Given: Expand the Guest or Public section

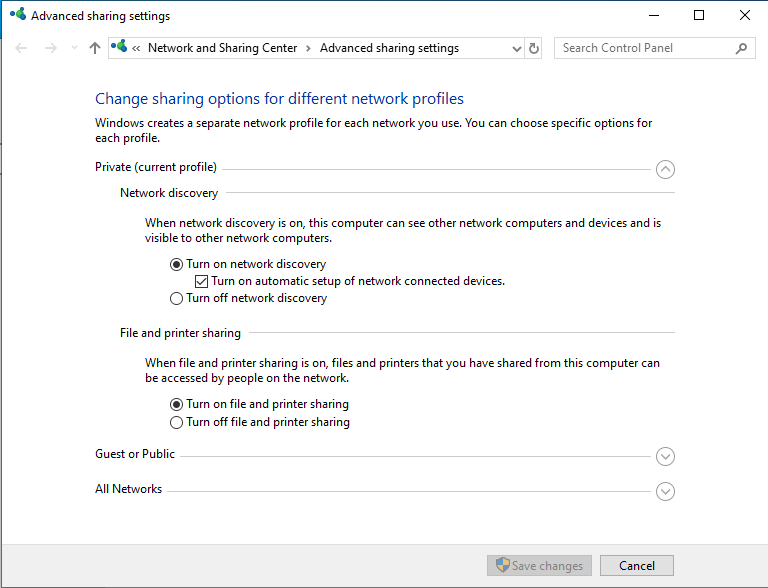Looking at the screenshot, I should pos(665,457).
